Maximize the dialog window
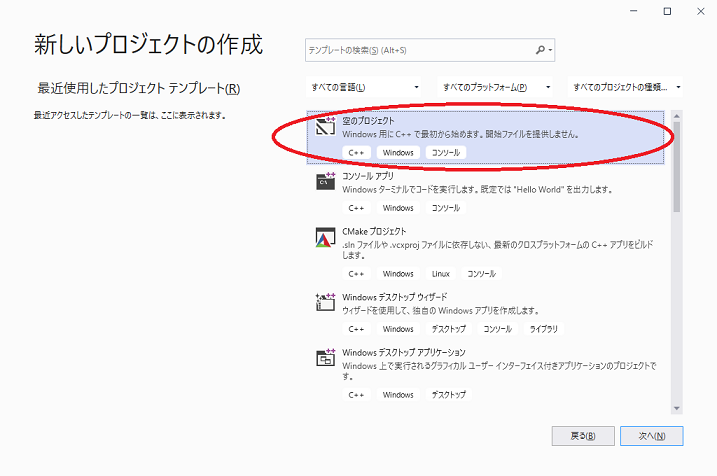This screenshot has height=476, width=717. pos(667,11)
